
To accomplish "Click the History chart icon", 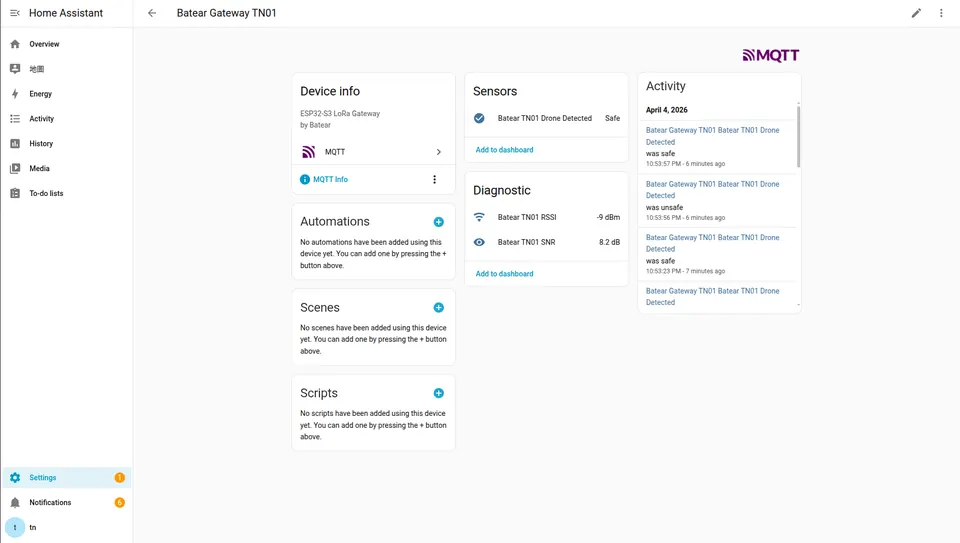I will 15,143.
